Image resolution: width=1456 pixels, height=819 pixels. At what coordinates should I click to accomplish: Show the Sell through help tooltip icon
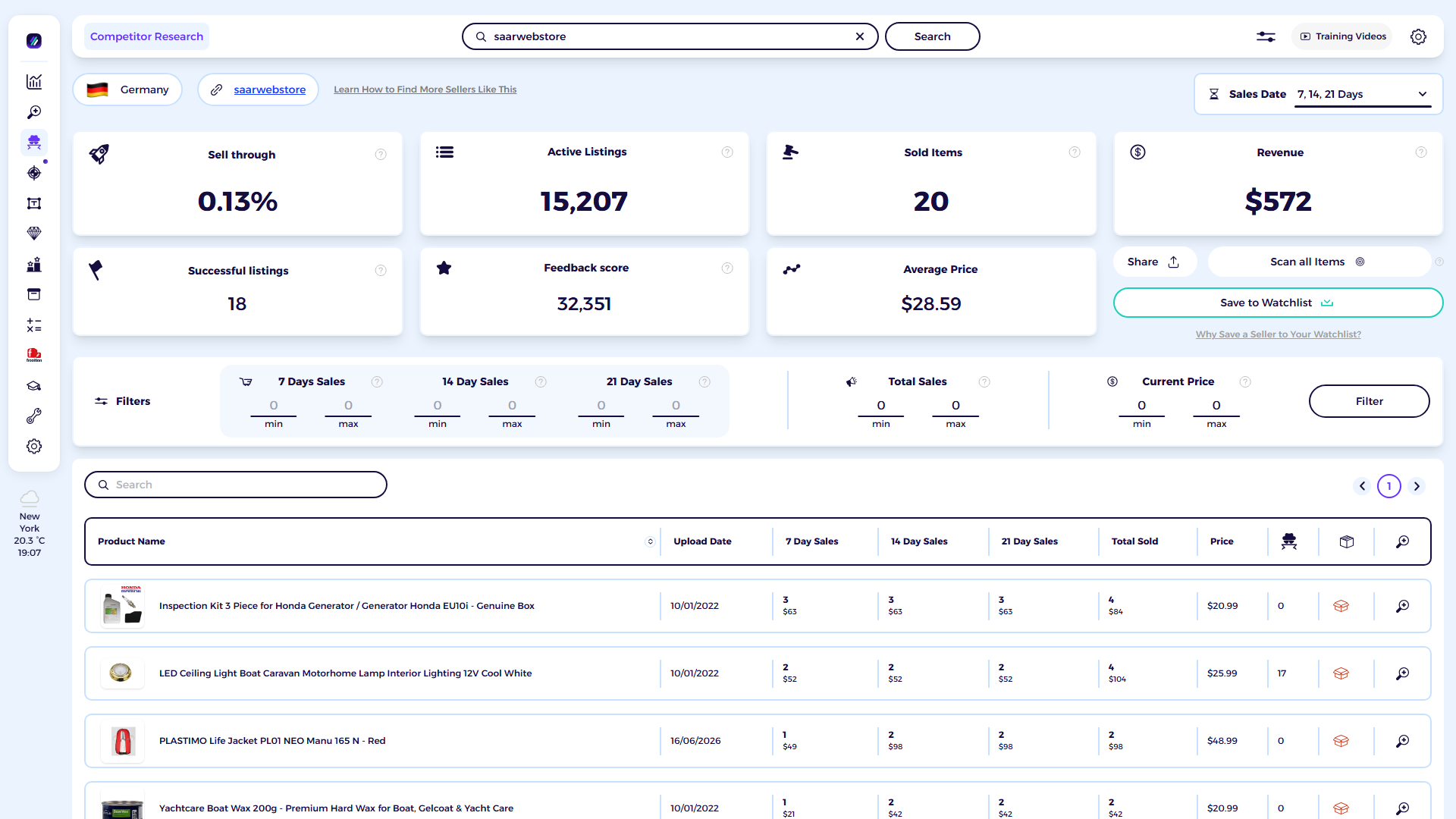click(x=381, y=155)
